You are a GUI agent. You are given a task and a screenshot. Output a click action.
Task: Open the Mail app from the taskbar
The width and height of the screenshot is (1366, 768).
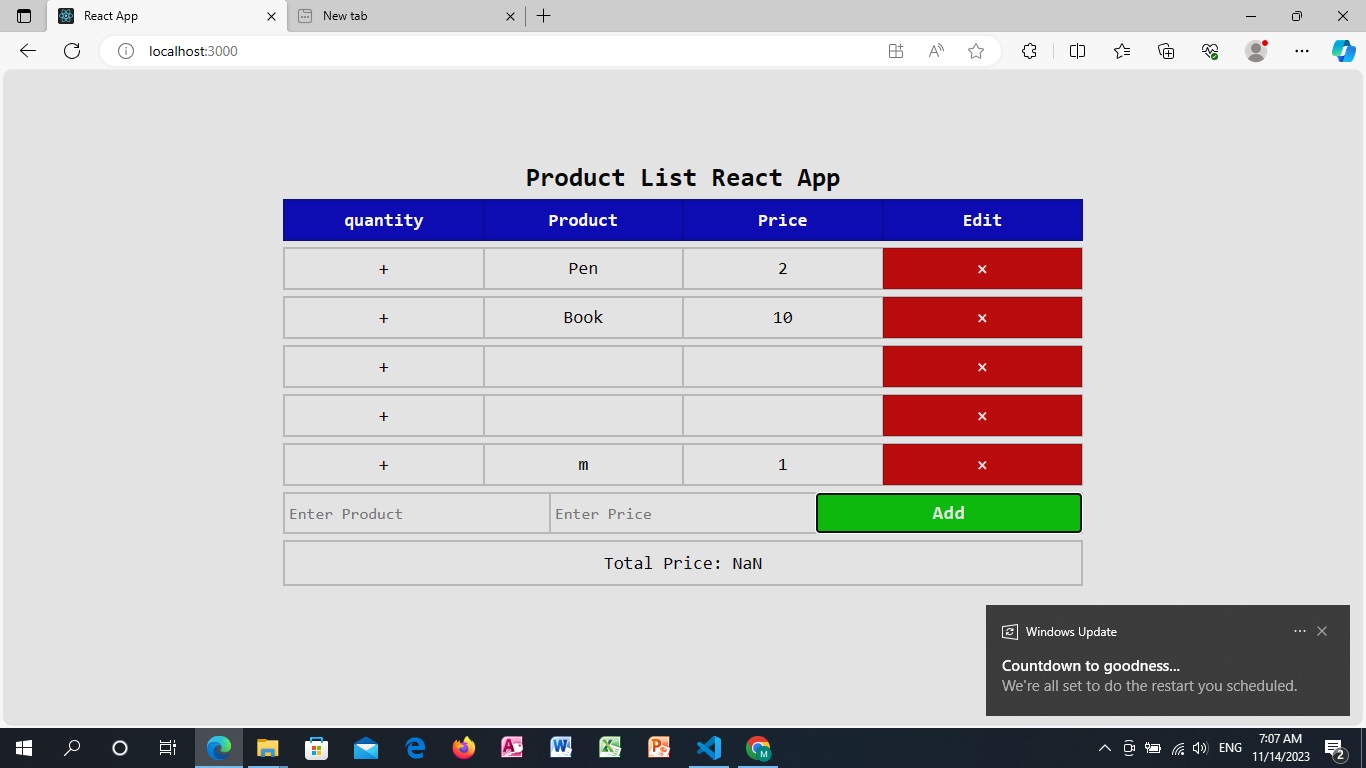(365, 748)
